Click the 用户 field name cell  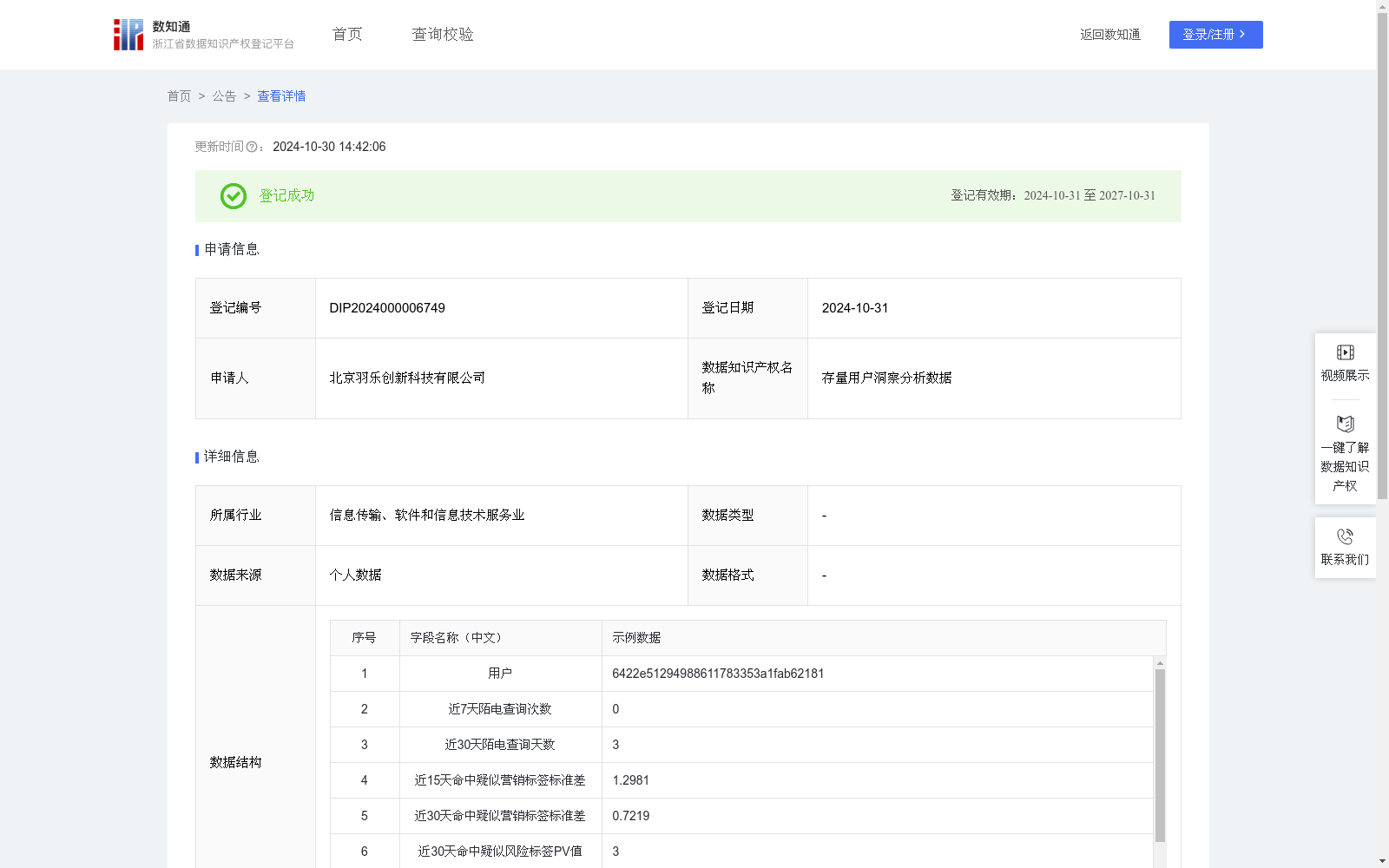click(x=500, y=674)
